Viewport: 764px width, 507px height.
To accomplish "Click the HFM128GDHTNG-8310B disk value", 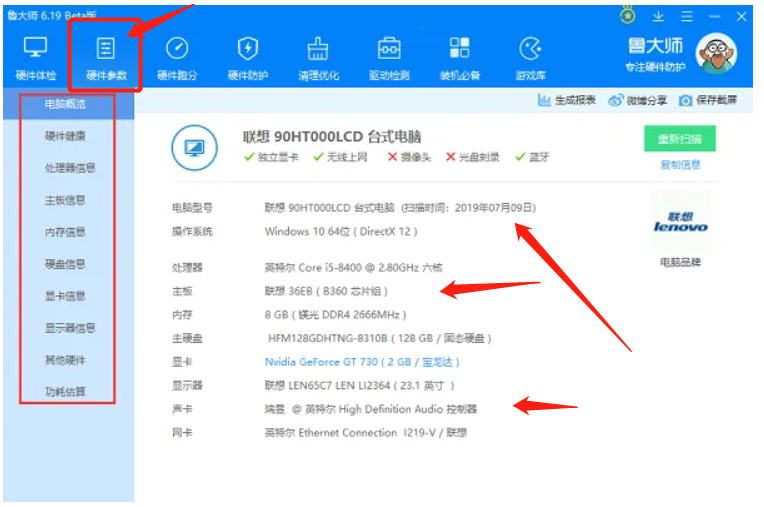I will point(380,338).
